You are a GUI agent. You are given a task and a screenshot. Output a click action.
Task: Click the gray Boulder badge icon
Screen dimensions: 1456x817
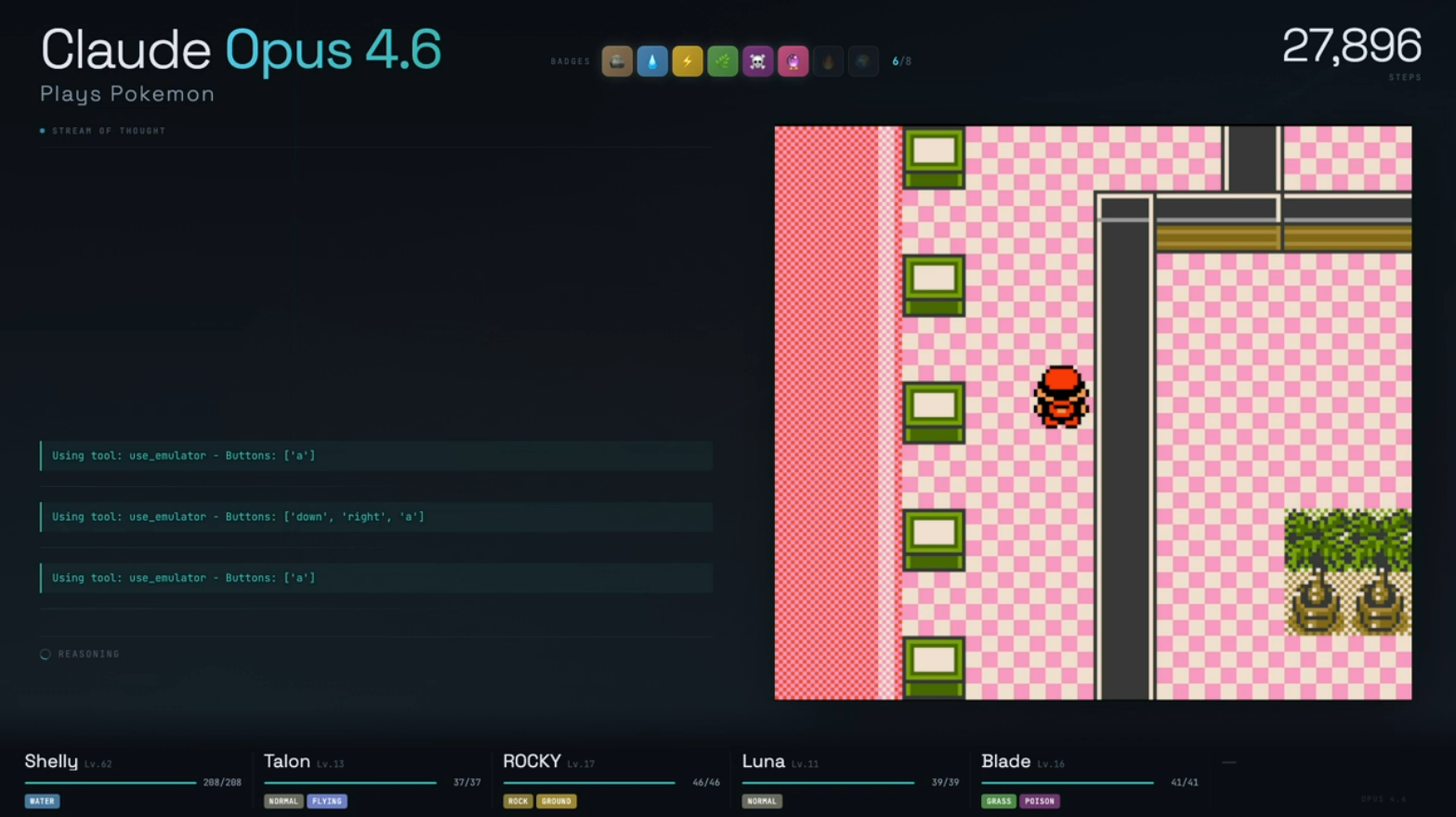pyautogui.click(x=617, y=61)
